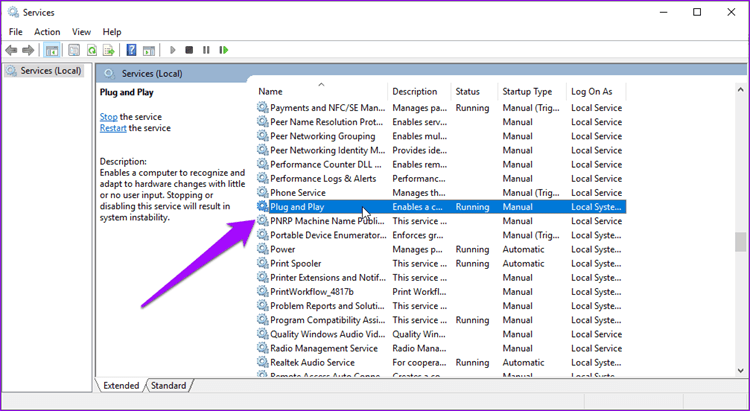Viewport: 750px width, 411px height.
Task: Click the Pause Service toolbar icon
Action: pos(206,50)
